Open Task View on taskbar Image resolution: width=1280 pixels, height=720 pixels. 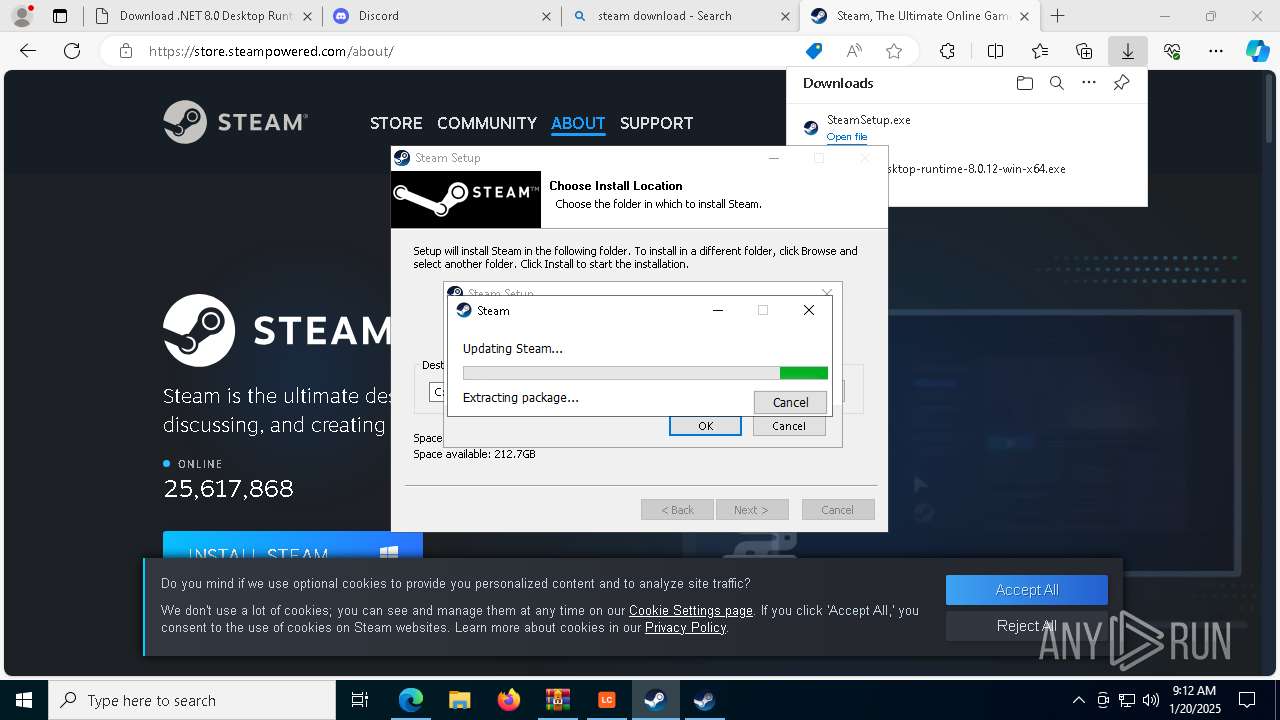point(360,700)
